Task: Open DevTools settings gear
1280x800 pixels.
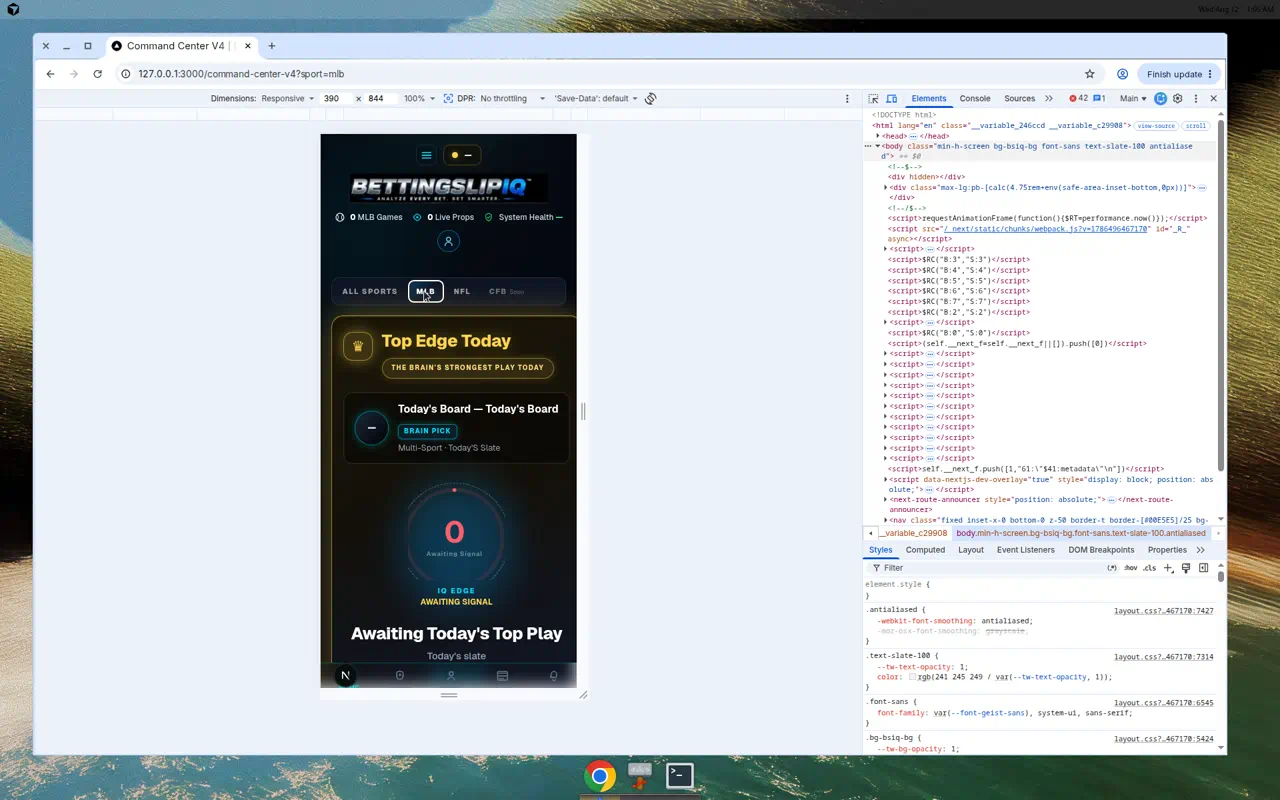Action: (x=1178, y=99)
